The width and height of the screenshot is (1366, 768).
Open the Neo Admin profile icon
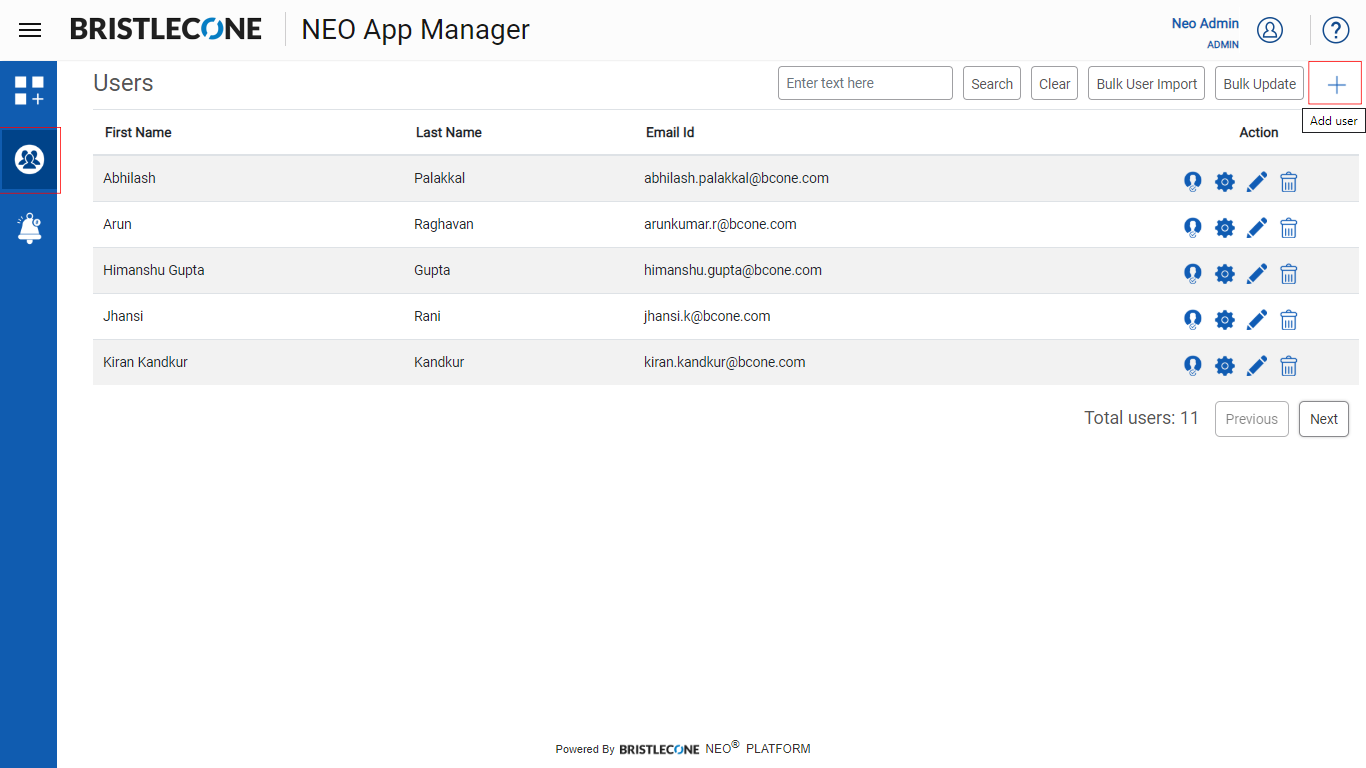coord(1270,30)
